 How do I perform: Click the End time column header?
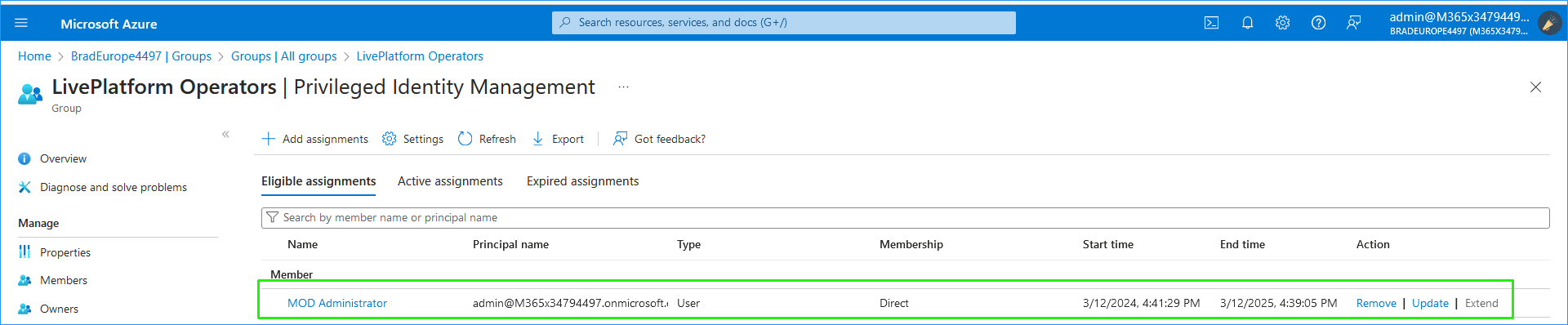click(x=1242, y=244)
